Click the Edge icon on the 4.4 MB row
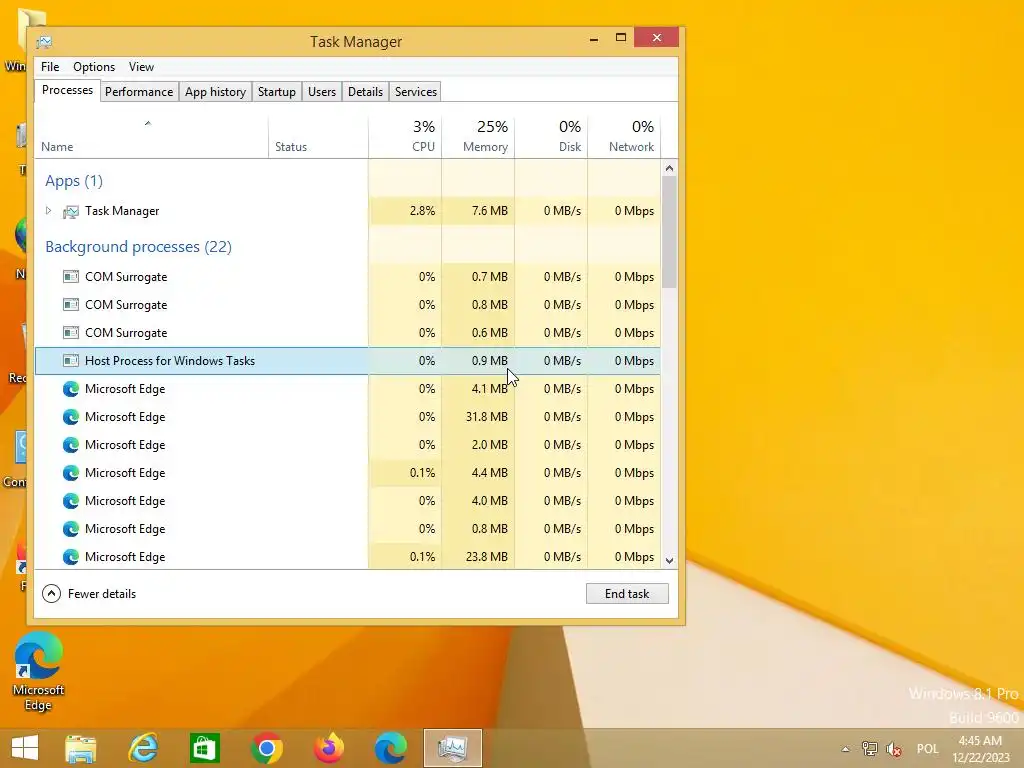Screen dimensions: 1024x768 71,473
